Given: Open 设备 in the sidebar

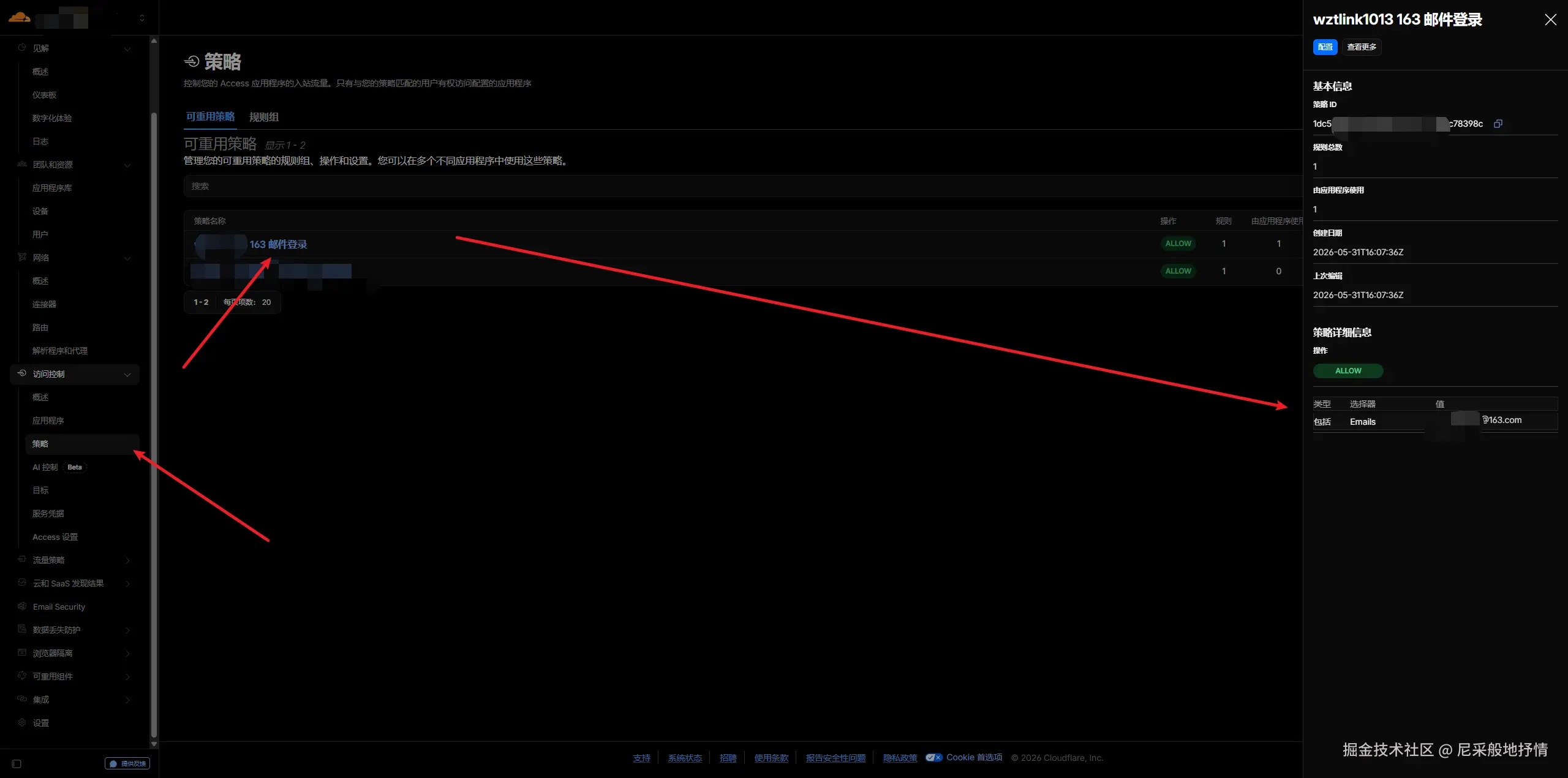Looking at the screenshot, I should click(x=40, y=211).
